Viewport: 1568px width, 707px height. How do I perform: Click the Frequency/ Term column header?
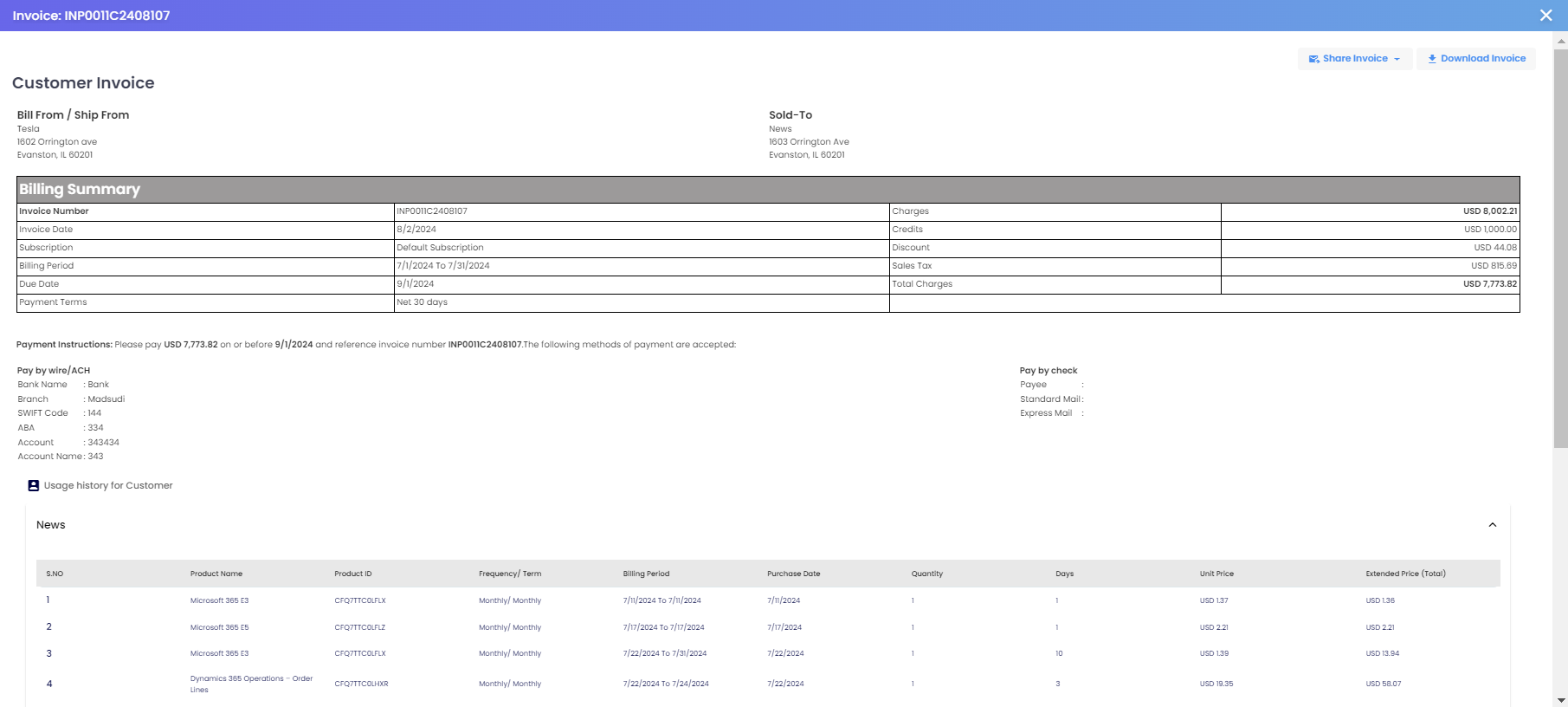click(x=510, y=574)
